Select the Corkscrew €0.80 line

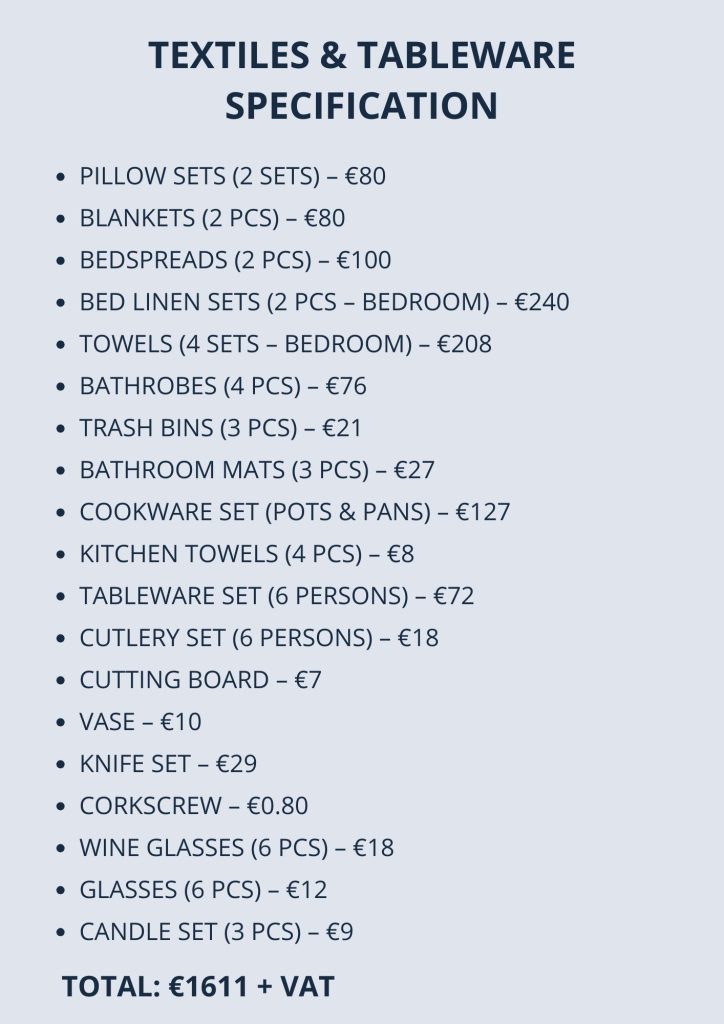pyautogui.click(x=194, y=807)
